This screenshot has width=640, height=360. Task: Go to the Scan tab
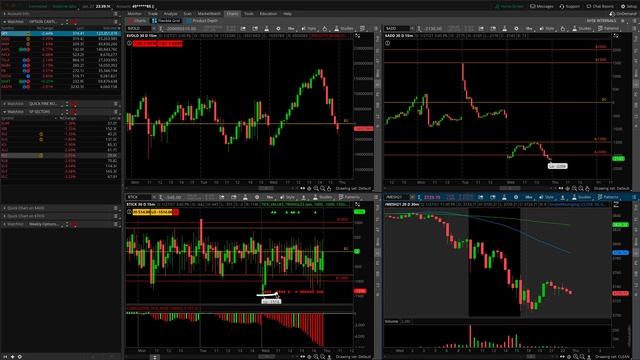coord(187,13)
